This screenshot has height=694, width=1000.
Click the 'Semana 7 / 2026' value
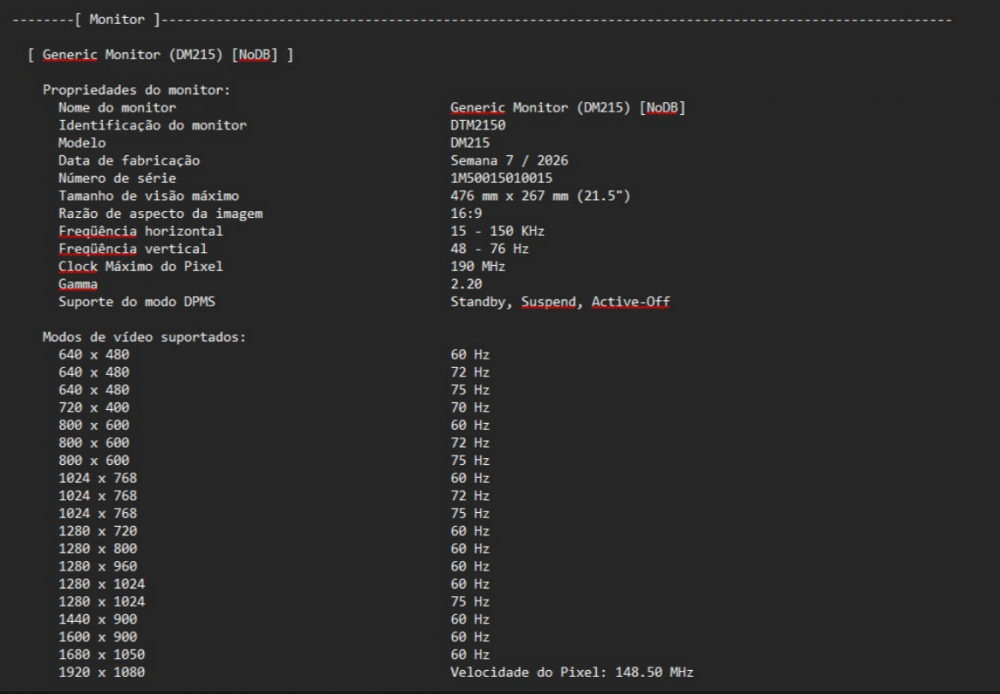coord(509,160)
